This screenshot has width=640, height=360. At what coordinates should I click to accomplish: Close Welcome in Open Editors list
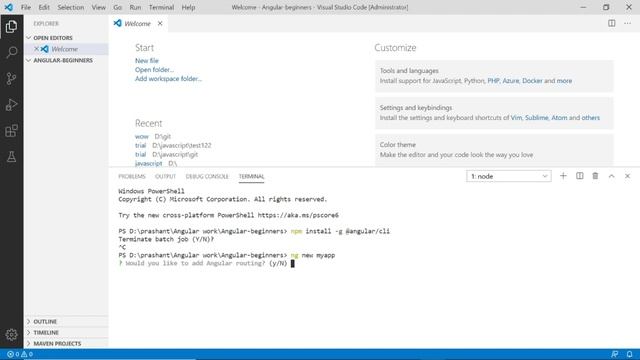(x=36, y=49)
